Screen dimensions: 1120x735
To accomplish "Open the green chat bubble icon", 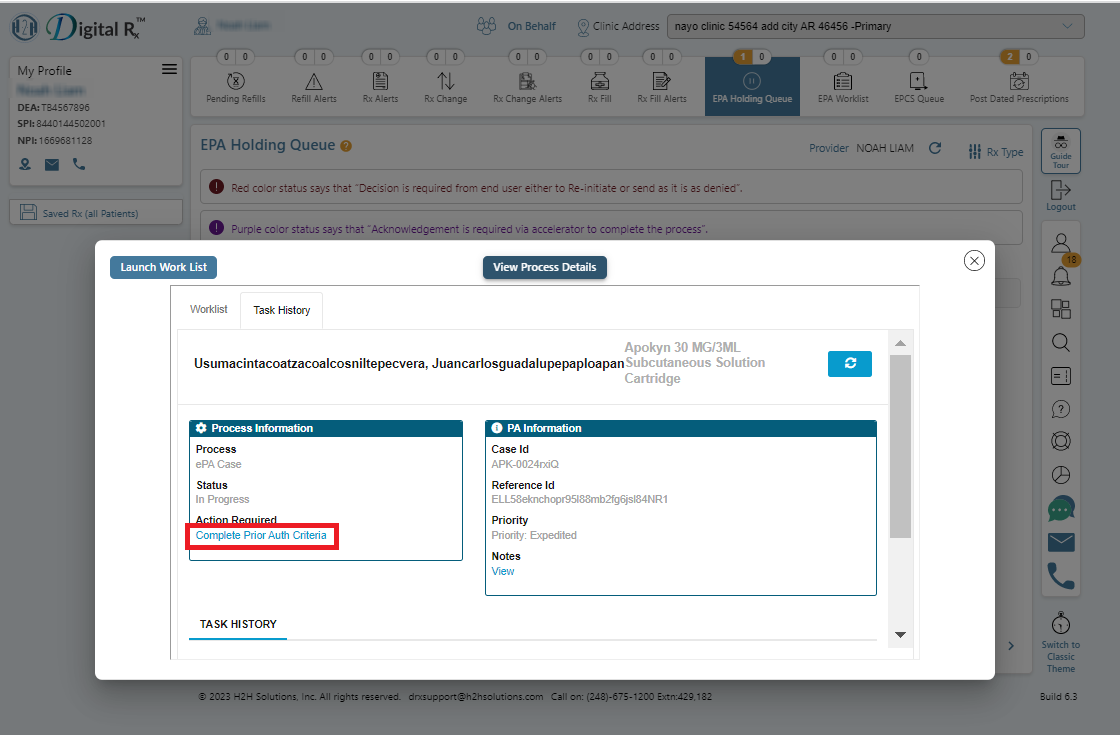I will point(1061,509).
